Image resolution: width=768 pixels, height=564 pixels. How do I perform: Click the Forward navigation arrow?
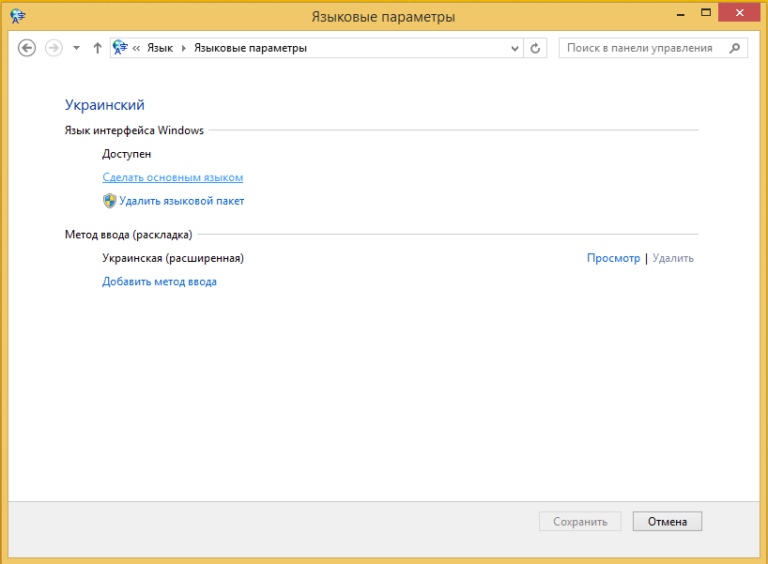tap(54, 48)
